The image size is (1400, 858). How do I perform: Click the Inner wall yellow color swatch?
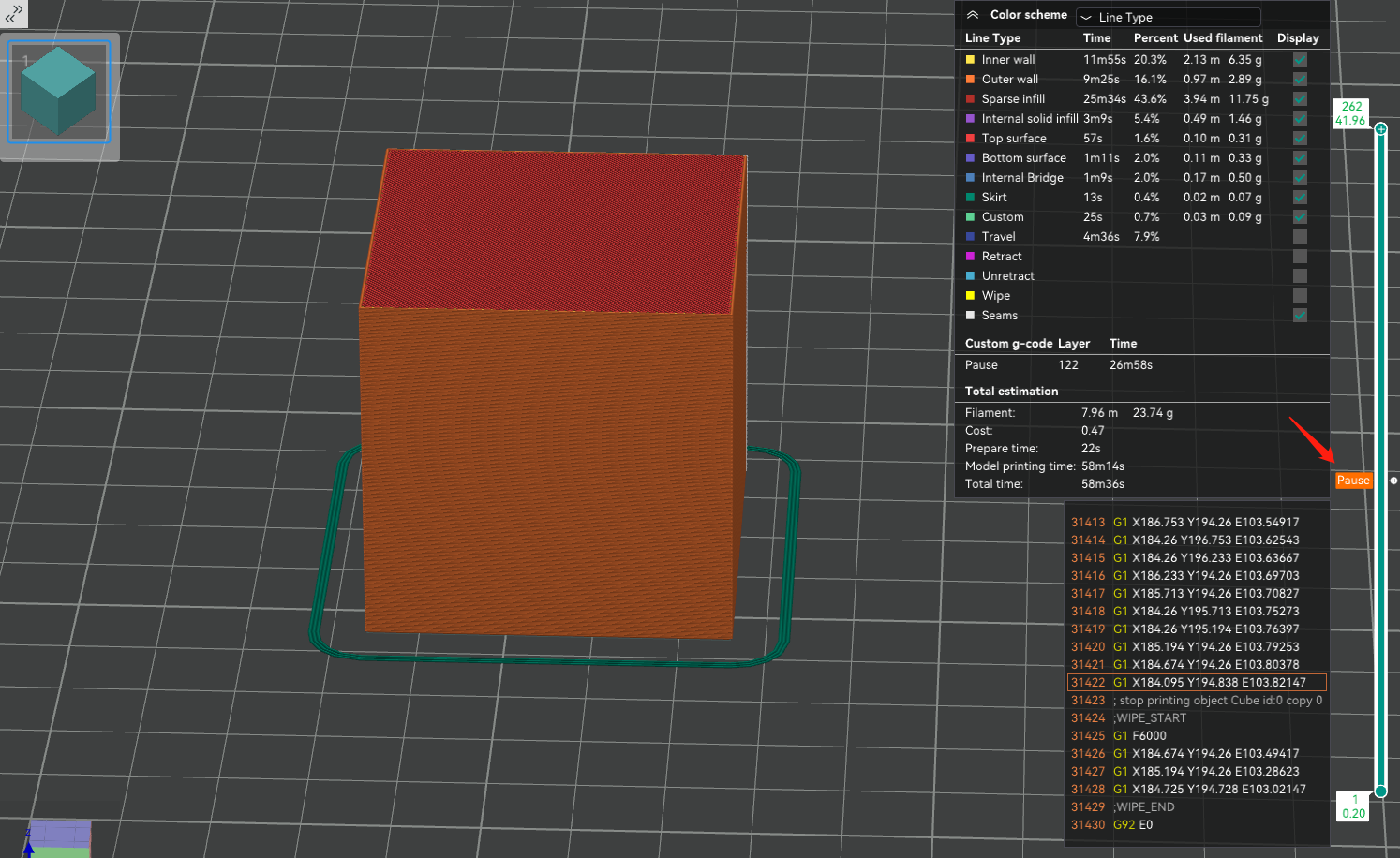pos(971,60)
